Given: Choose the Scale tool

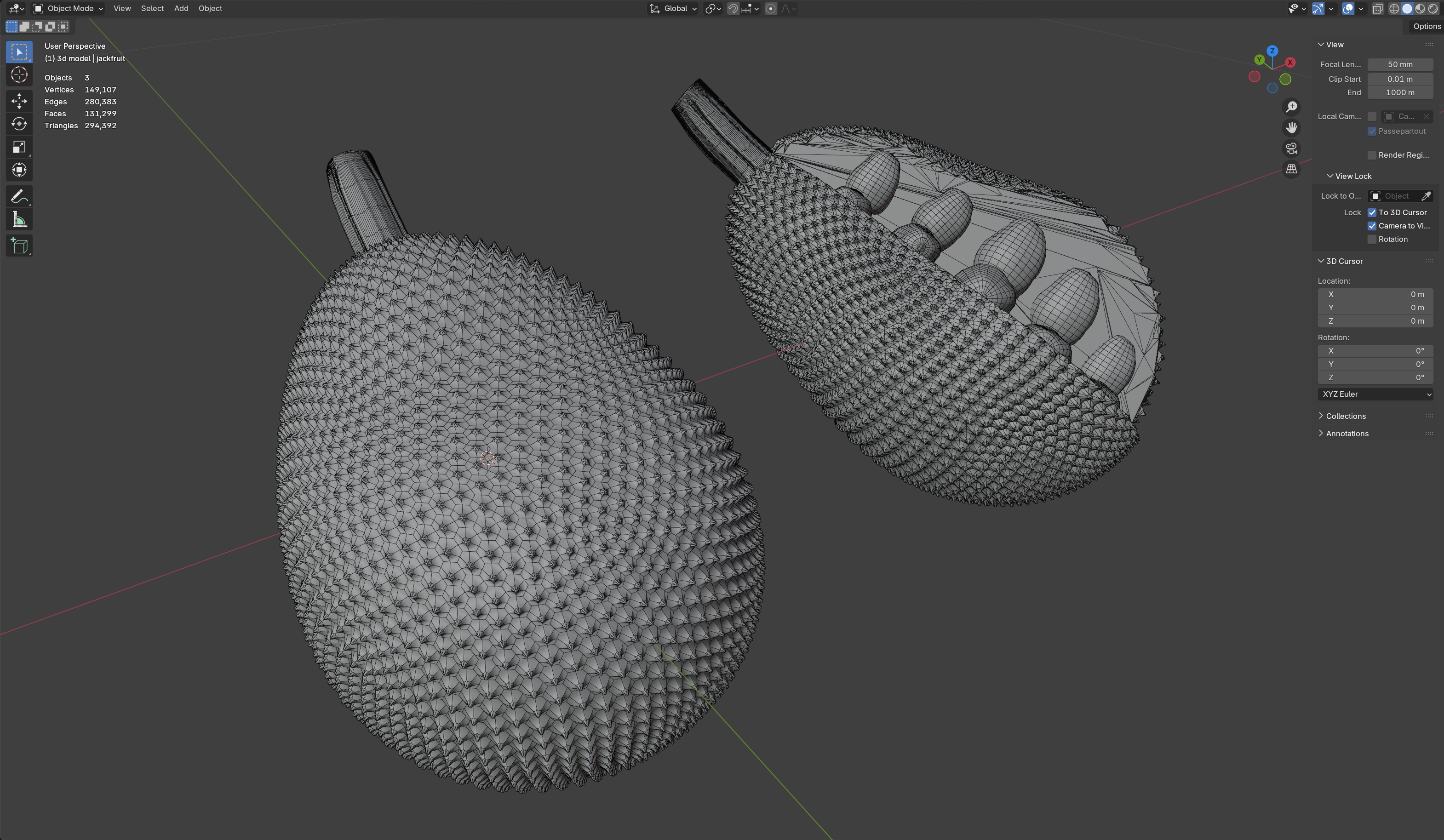Looking at the screenshot, I should pyautogui.click(x=19, y=147).
